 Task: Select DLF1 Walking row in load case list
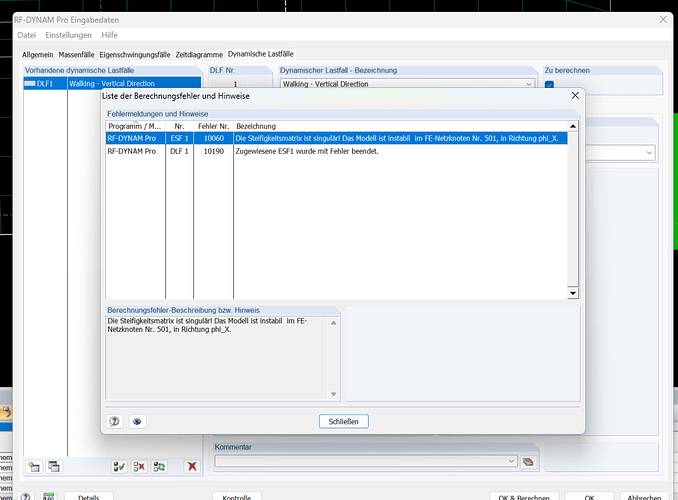tap(112, 83)
